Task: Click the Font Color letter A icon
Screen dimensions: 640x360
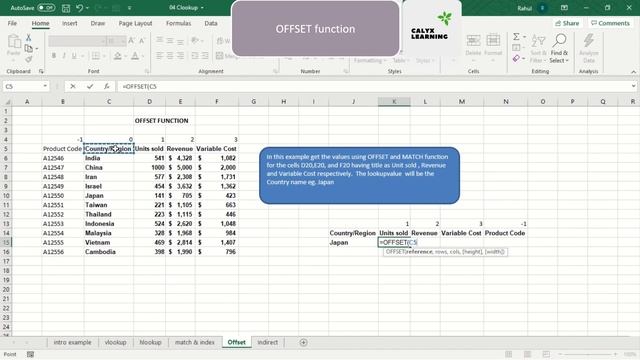Action: point(135,56)
